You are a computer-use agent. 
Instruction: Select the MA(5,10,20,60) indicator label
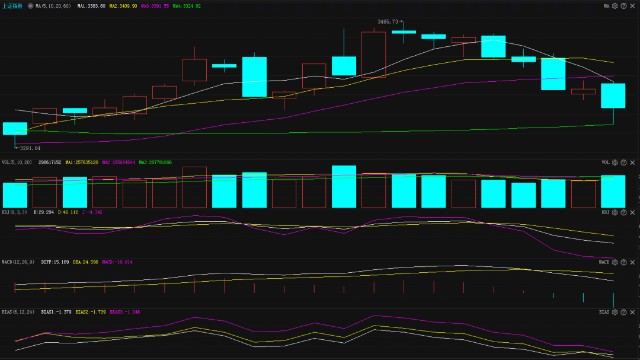(53, 6)
